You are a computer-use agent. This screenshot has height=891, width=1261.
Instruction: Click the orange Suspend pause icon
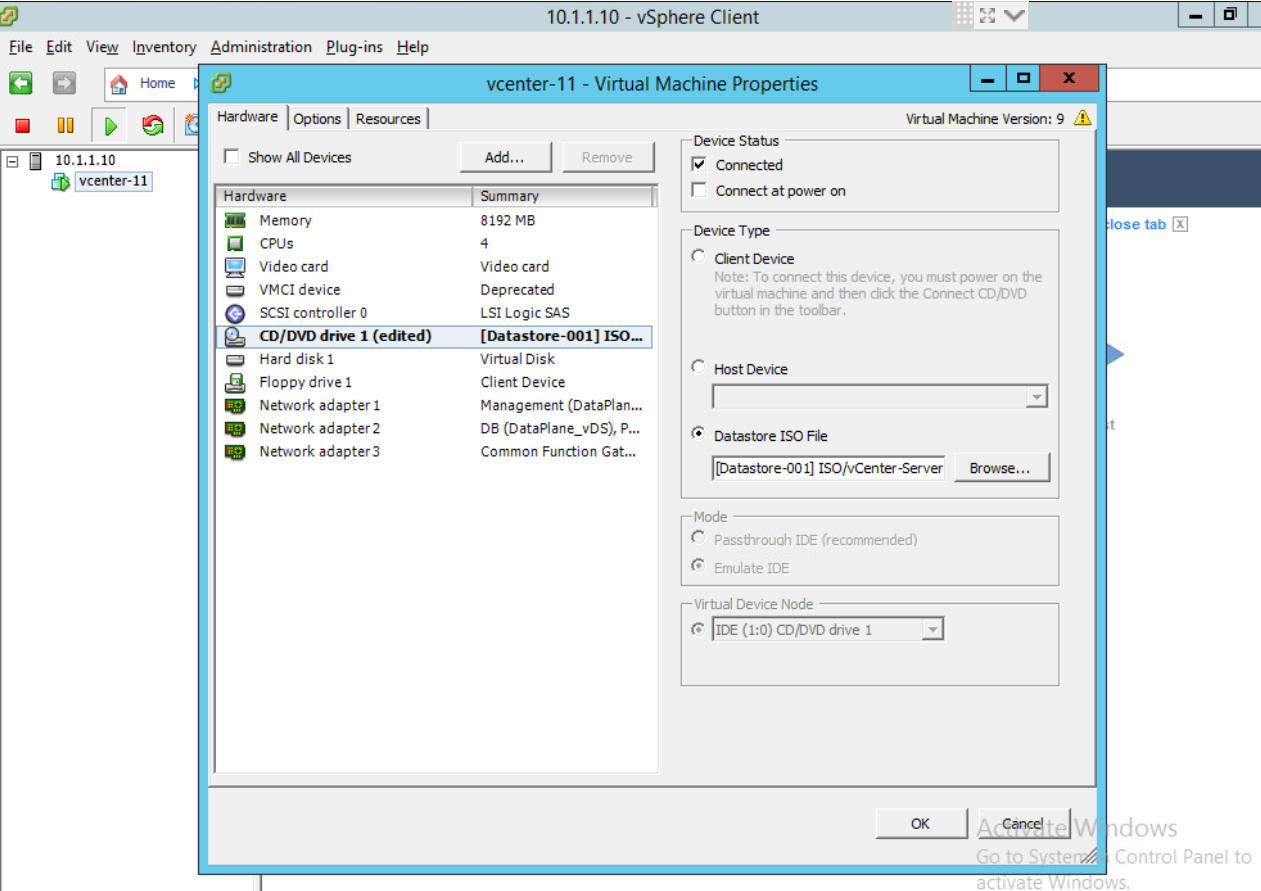point(65,125)
